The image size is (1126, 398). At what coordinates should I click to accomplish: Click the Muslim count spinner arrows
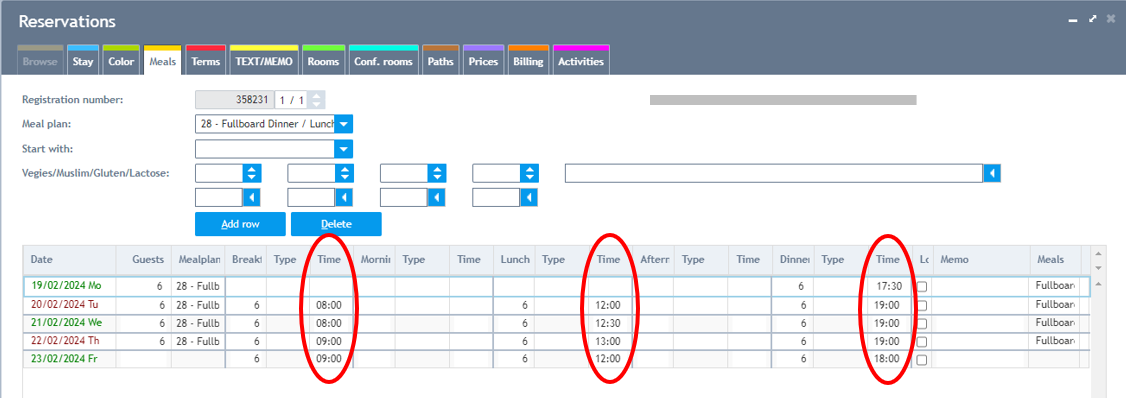(345, 173)
